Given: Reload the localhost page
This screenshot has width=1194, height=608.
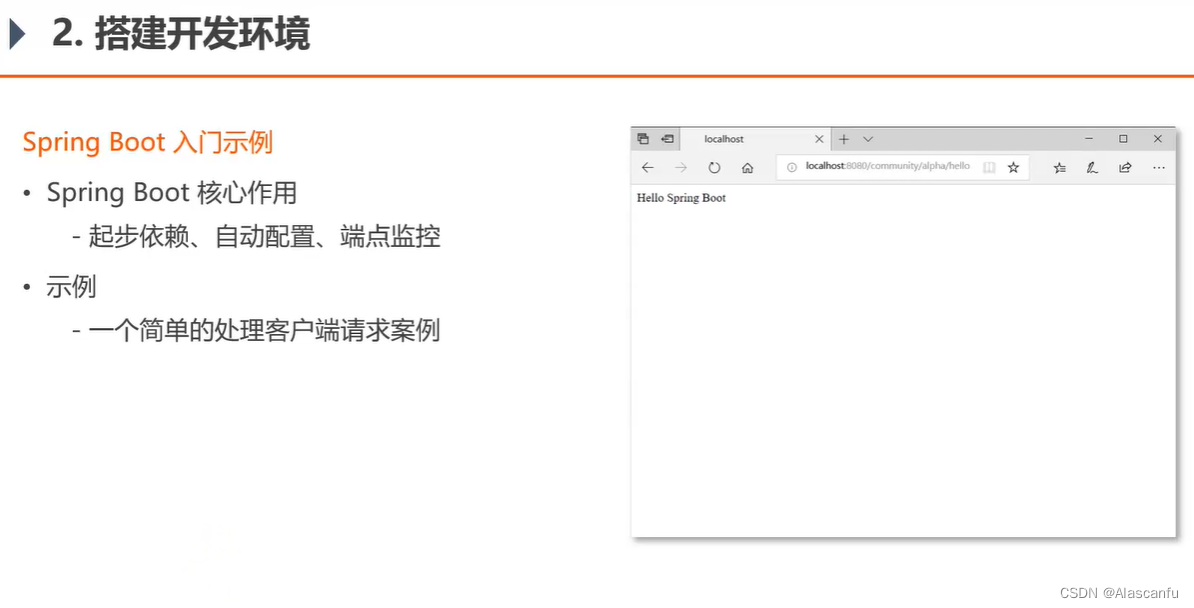Looking at the screenshot, I should tap(714, 168).
